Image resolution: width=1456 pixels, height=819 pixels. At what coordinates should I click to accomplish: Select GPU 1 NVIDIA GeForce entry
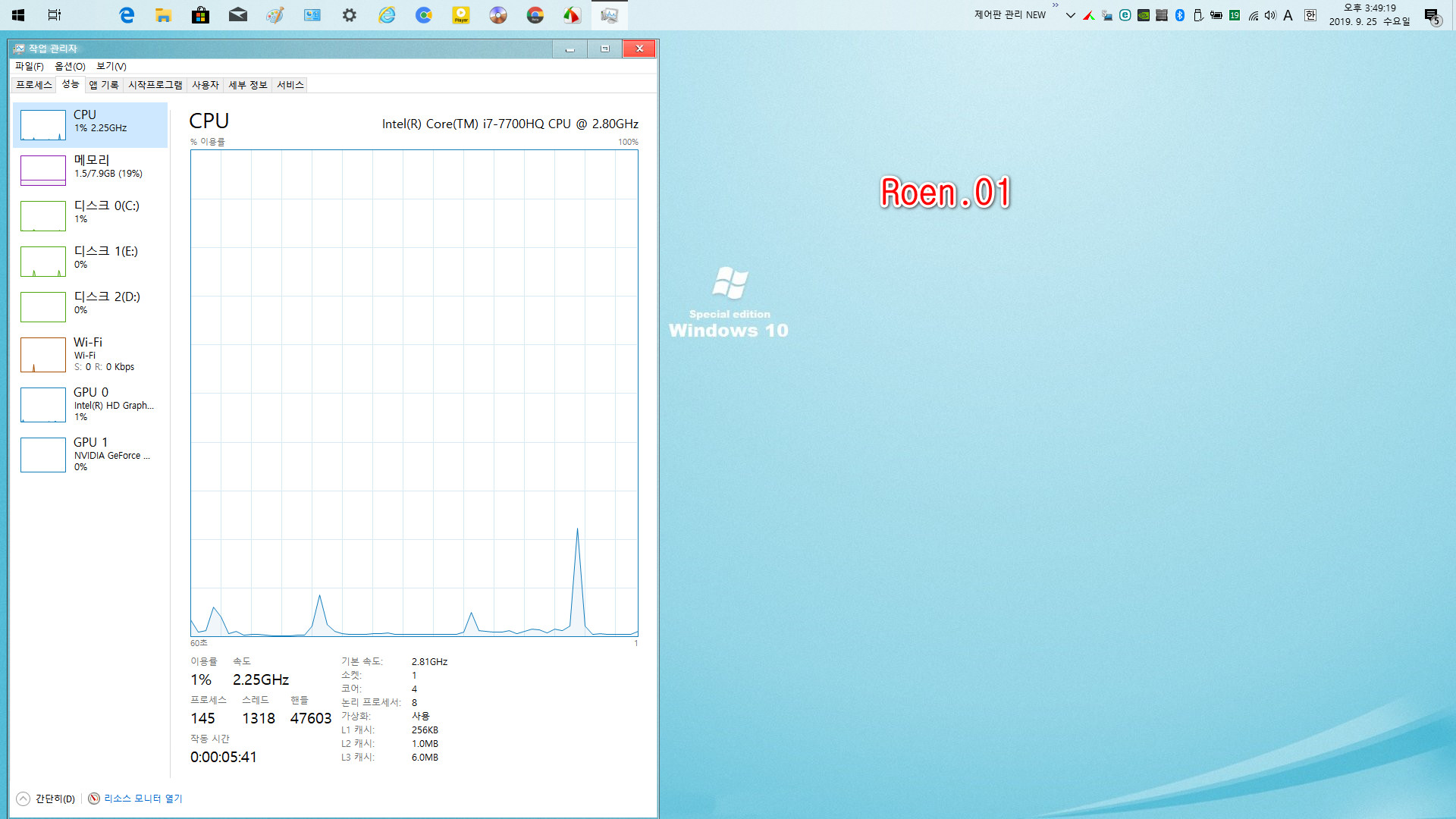(x=90, y=455)
